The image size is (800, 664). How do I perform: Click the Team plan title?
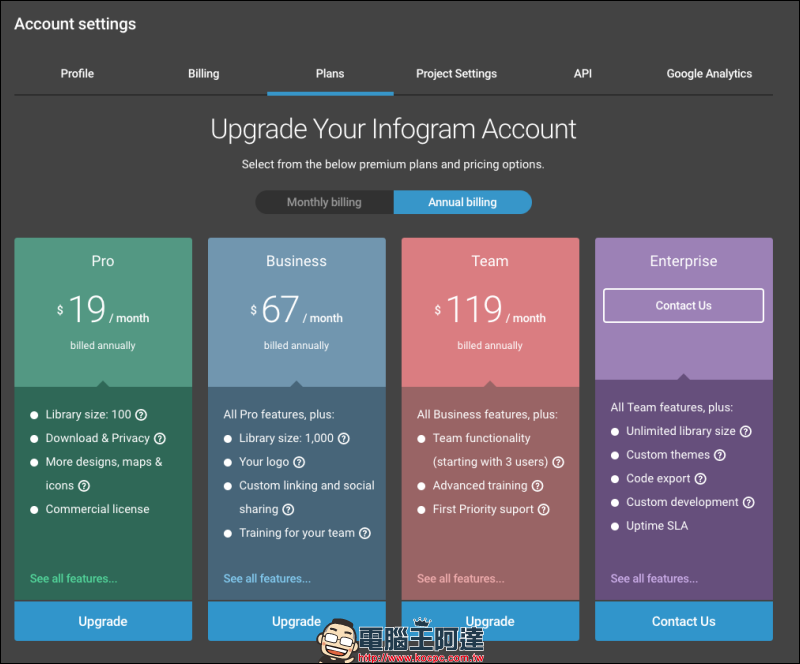coord(490,261)
